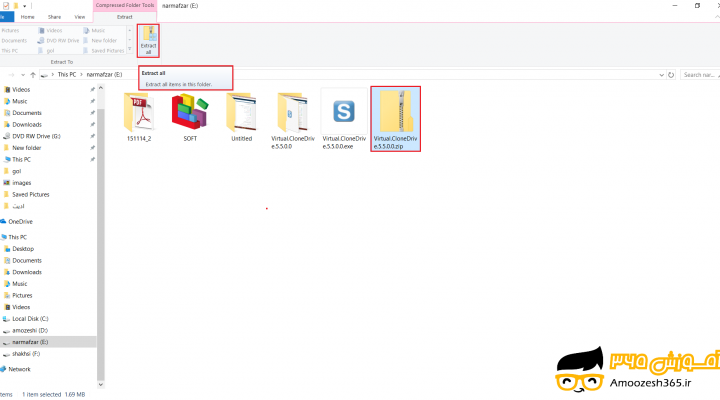Open quick access toolbar customize dropdown
The image size is (720, 400).
tap(24, 6)
